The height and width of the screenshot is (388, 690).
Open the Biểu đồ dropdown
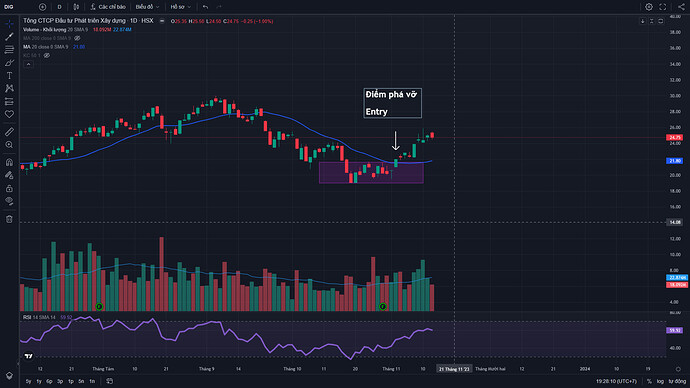click(147, 7)
